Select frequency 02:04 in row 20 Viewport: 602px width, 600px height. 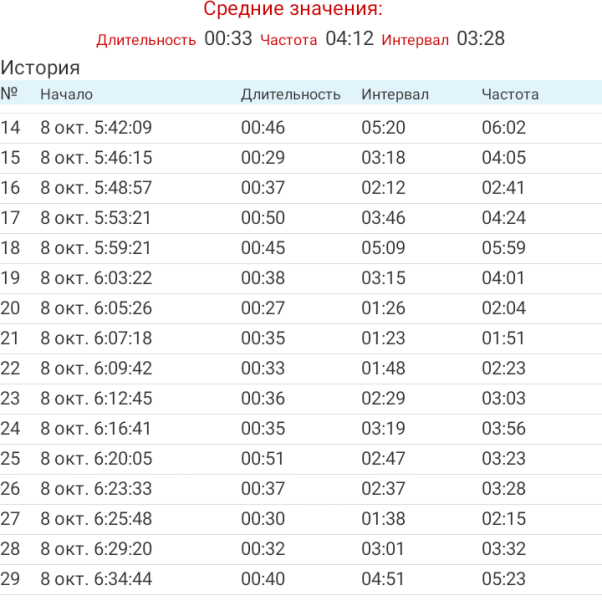point(504,308)
